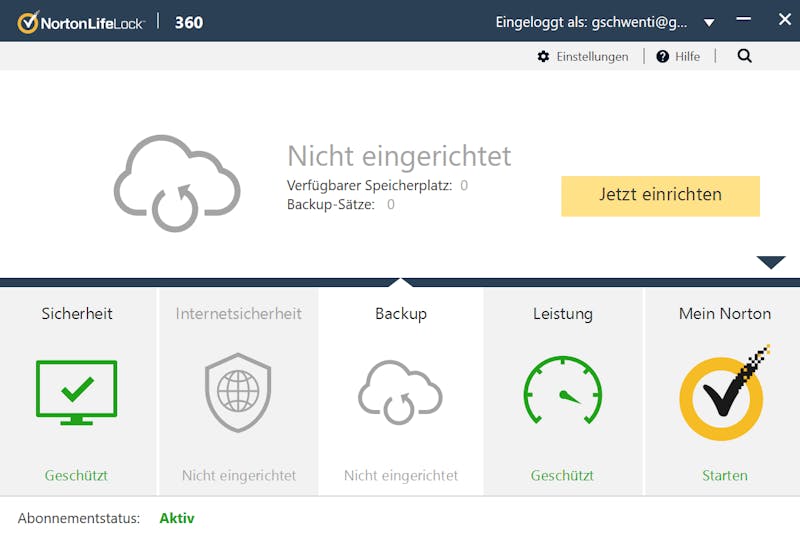
Task: Expand the account dropdown arrow
Action: 709,23
